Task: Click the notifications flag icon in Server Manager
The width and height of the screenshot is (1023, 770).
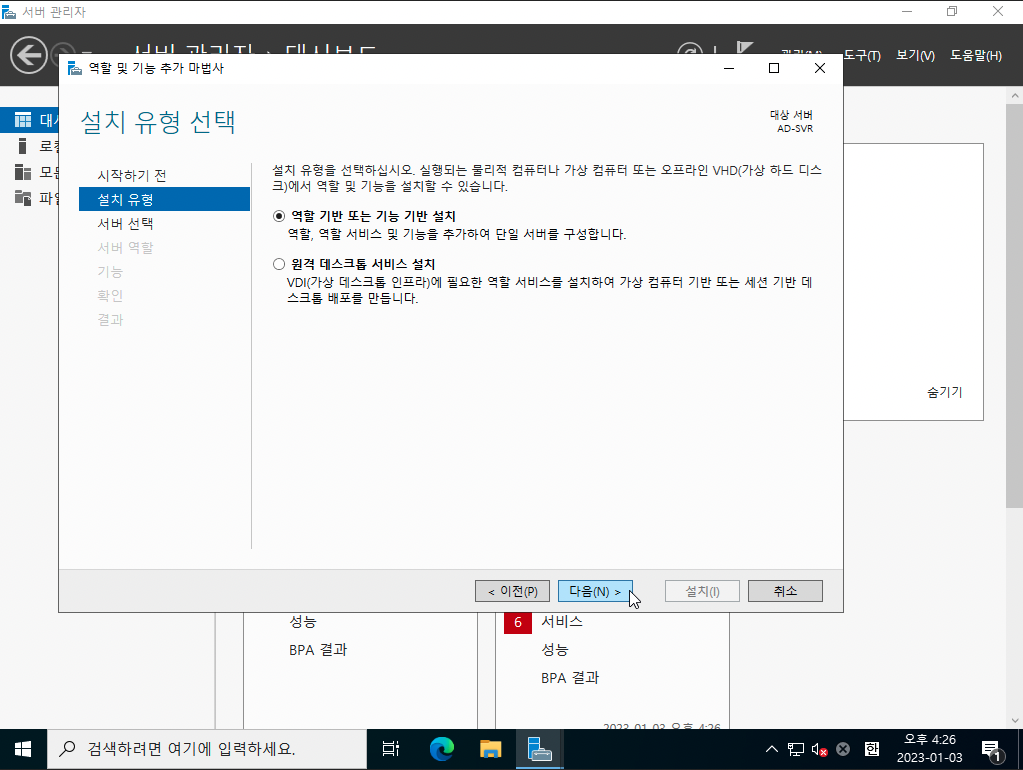Action: coord(744,47)
